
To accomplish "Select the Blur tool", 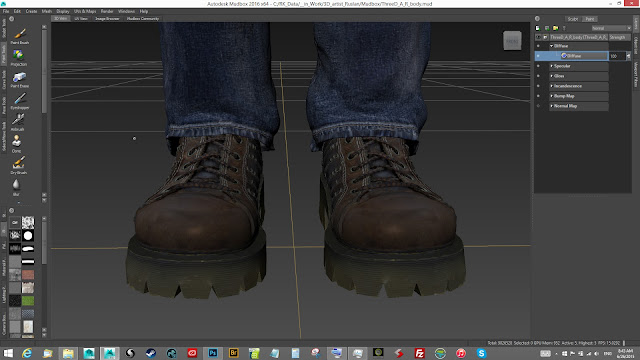I will click(x=16, y=187).
